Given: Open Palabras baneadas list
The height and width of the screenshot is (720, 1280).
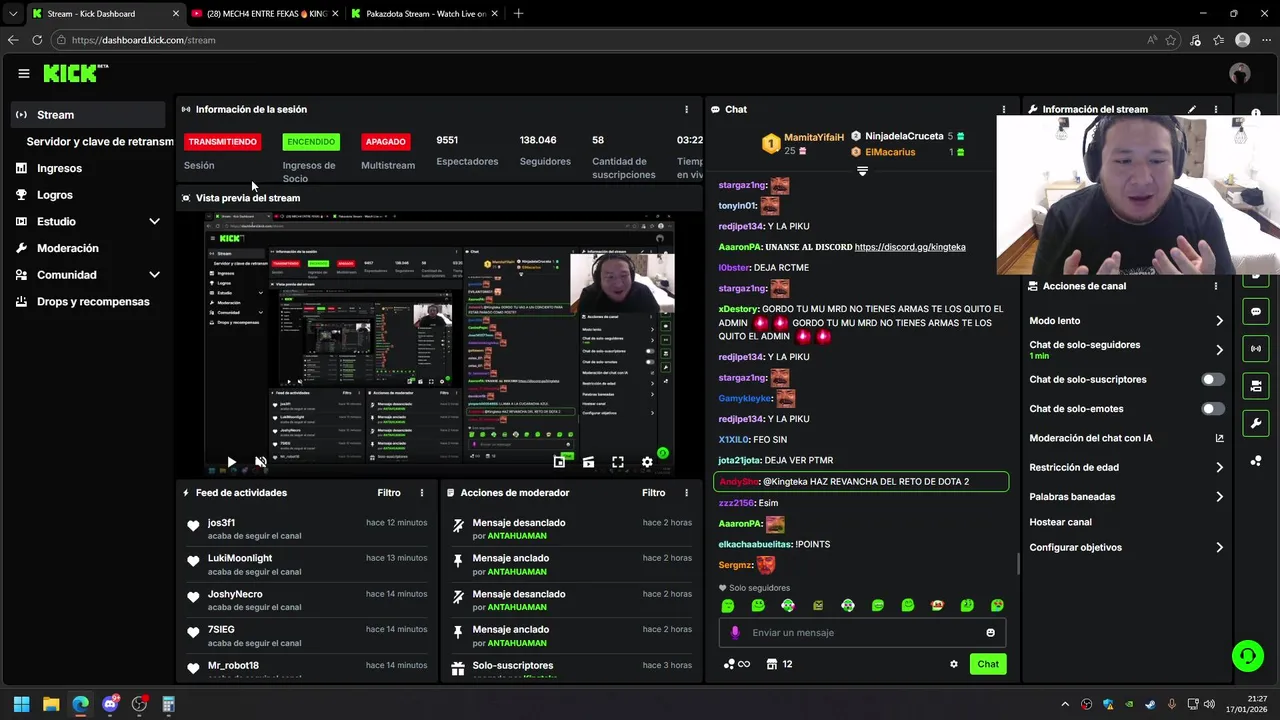Looking at the screenshot, I should (x=1126, y=497).
